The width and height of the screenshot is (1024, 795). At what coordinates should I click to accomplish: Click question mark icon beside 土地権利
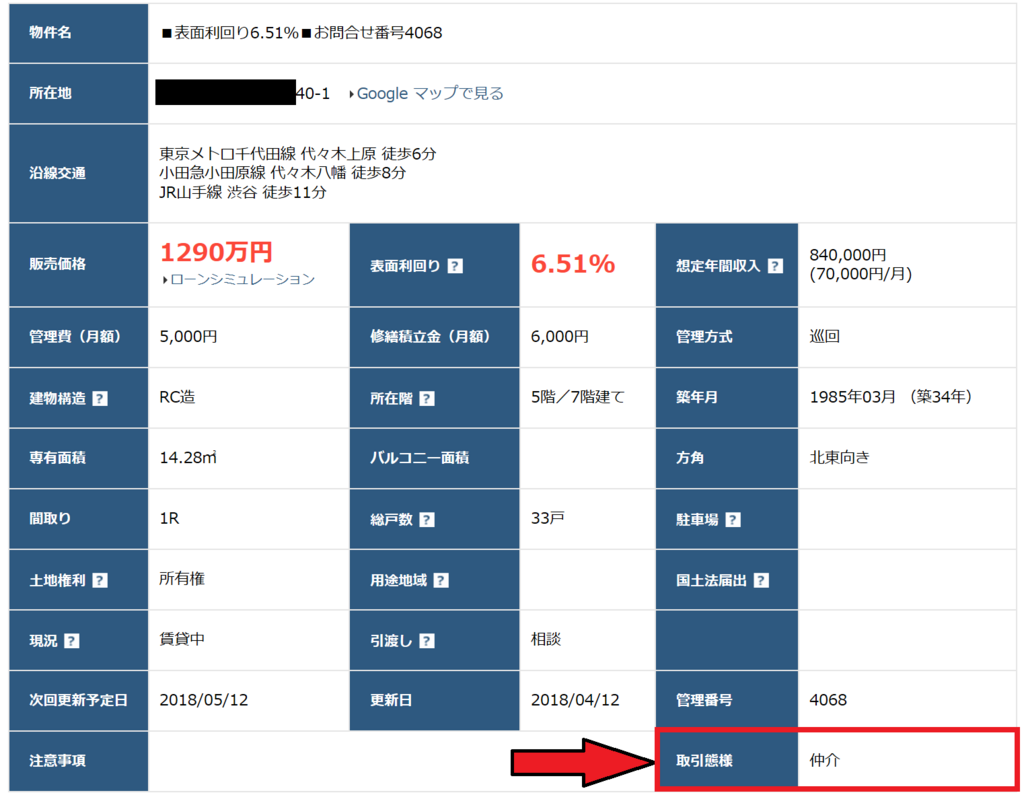tap(99, 580)
